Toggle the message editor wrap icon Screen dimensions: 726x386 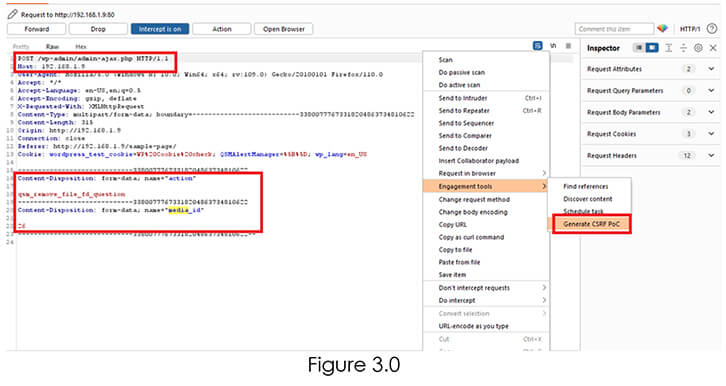point(538,46)
